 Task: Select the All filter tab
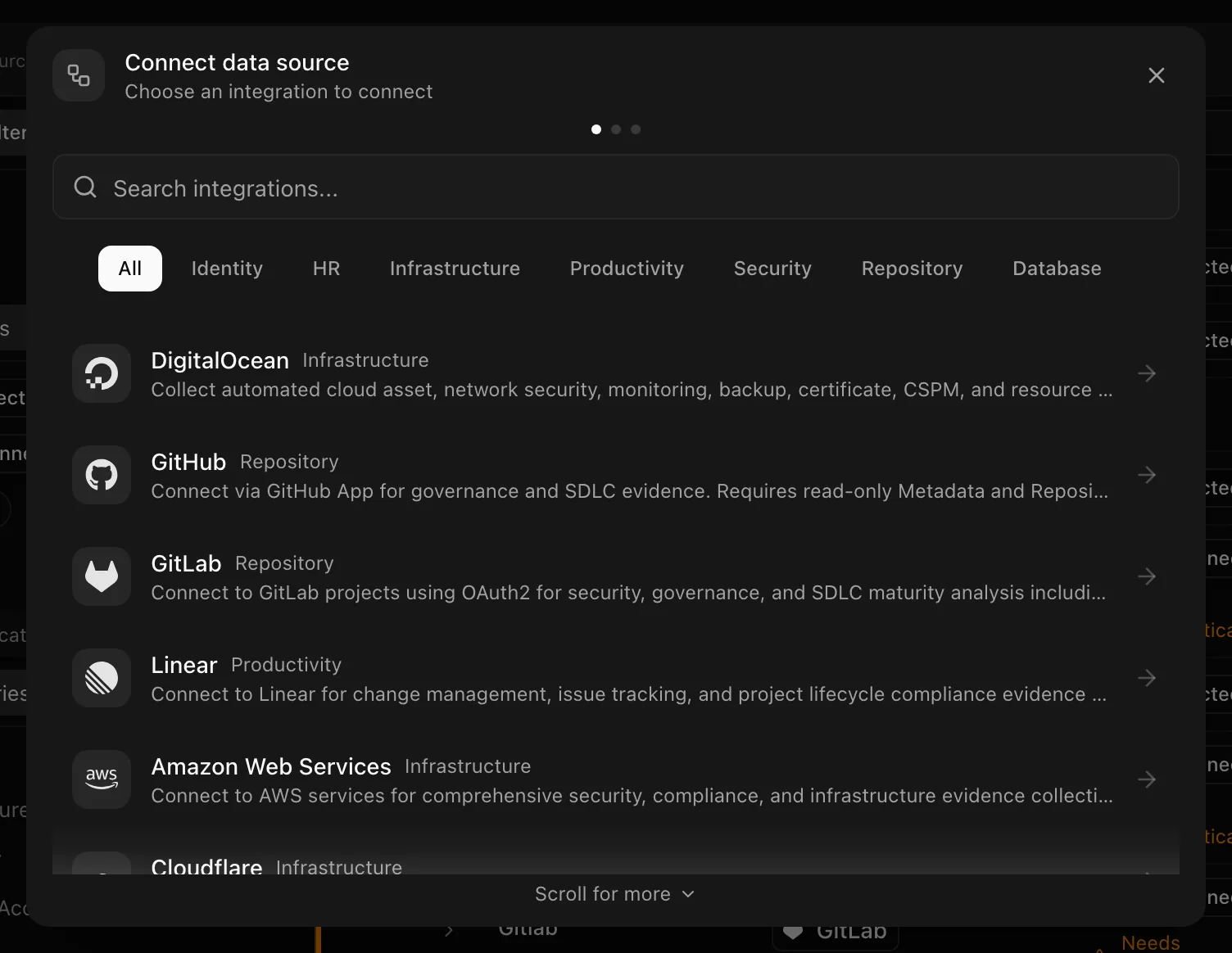[x=130, y=269]
